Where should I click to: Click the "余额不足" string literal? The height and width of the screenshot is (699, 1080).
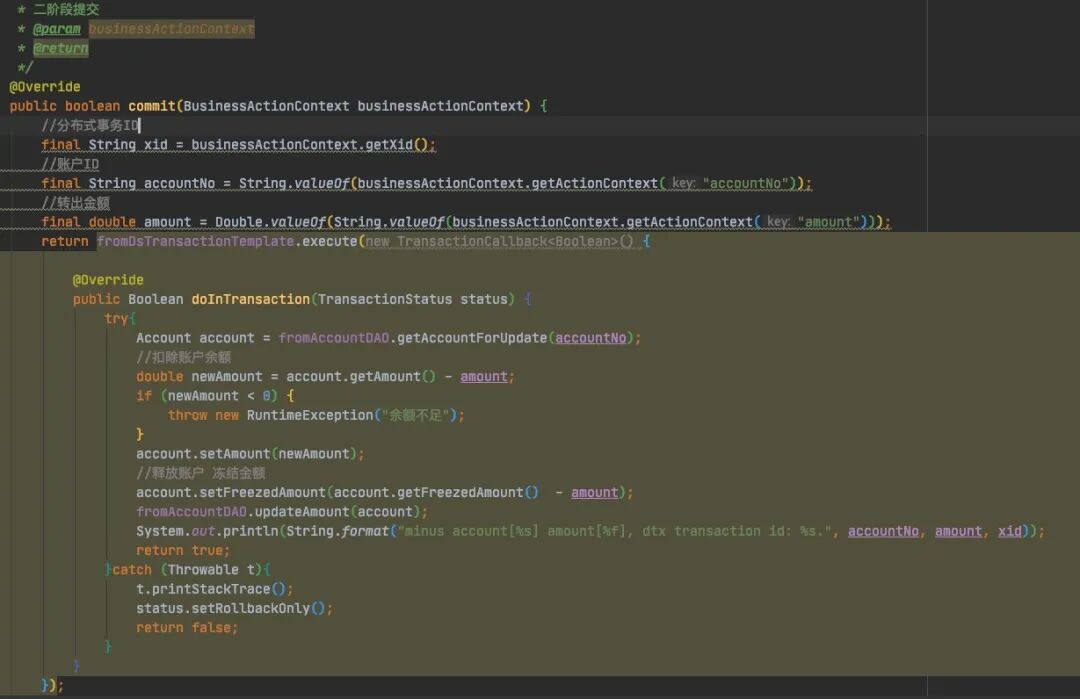pyautogui.click(x=419, y=415)
